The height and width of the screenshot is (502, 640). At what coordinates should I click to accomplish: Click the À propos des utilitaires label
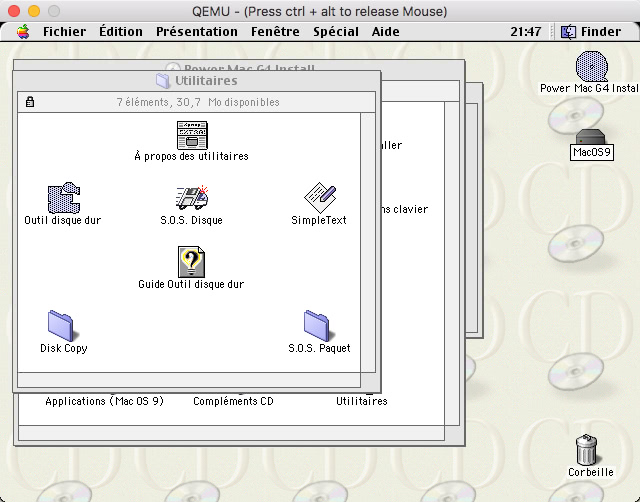(x=191, y=156)
